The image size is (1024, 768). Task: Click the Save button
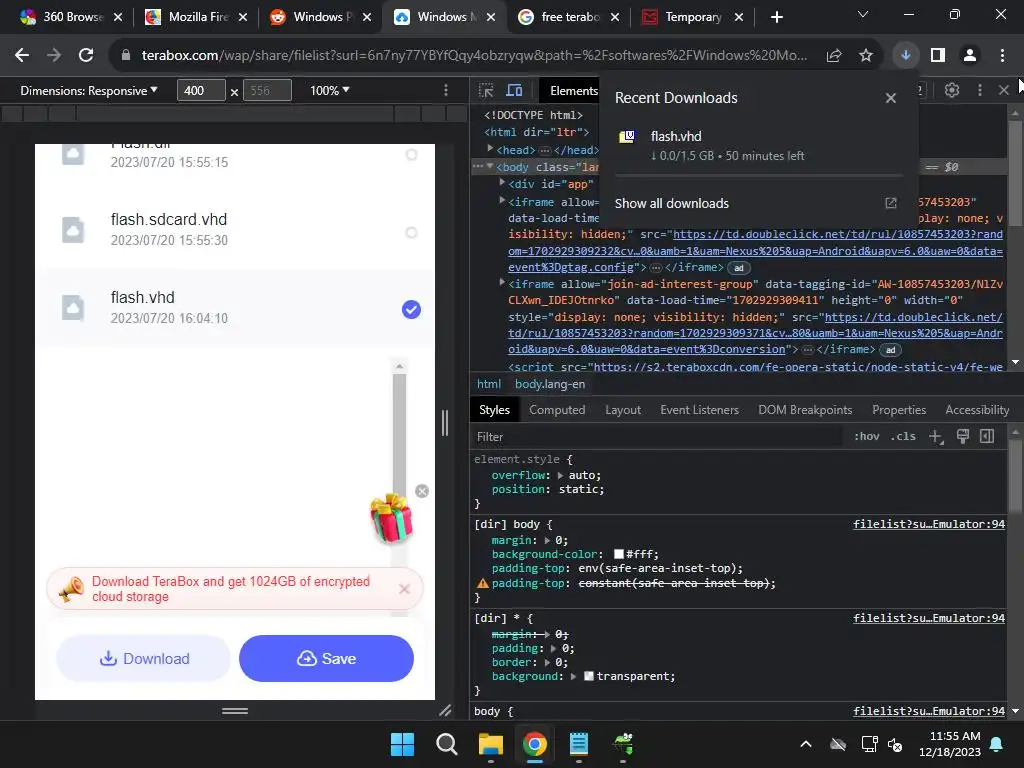point(327,658)
